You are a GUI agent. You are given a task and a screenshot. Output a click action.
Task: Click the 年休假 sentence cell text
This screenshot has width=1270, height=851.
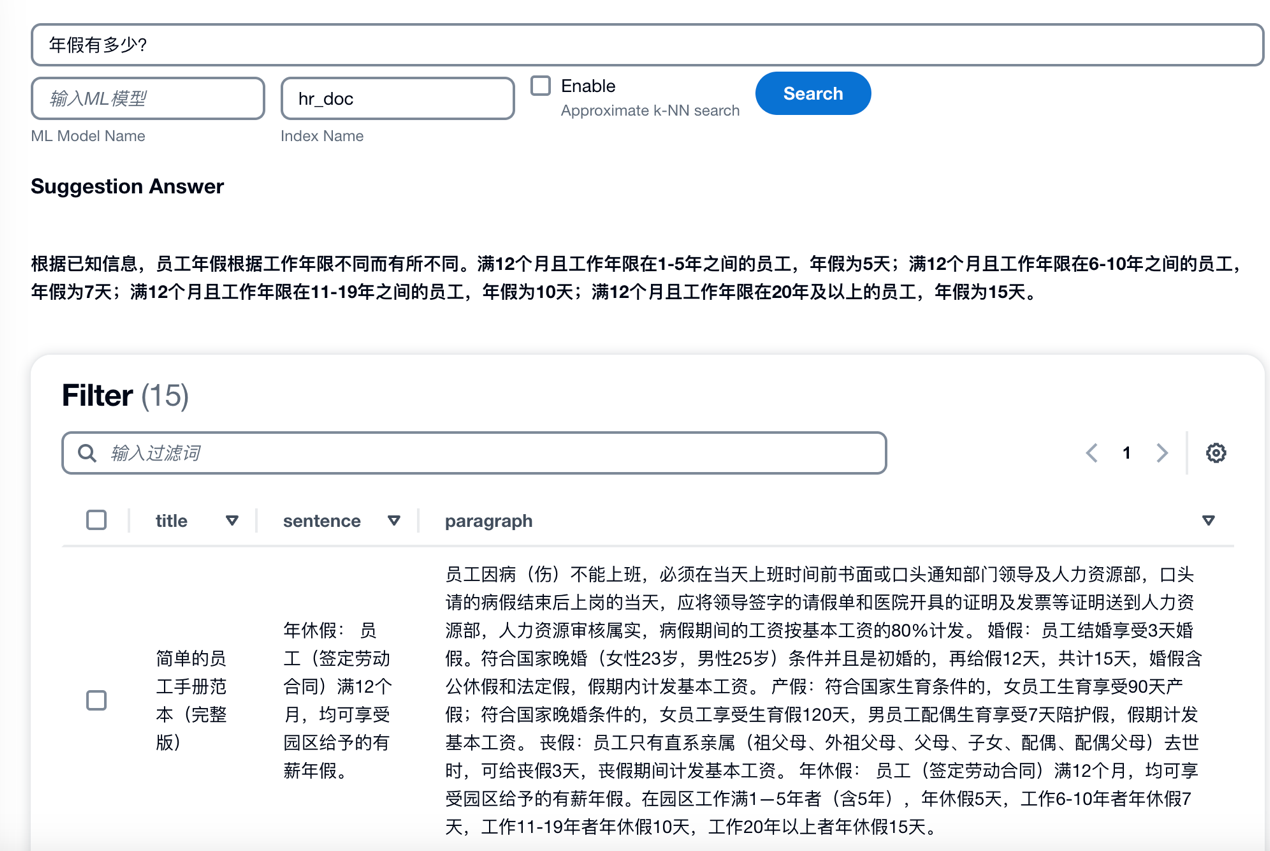point(338,700)
